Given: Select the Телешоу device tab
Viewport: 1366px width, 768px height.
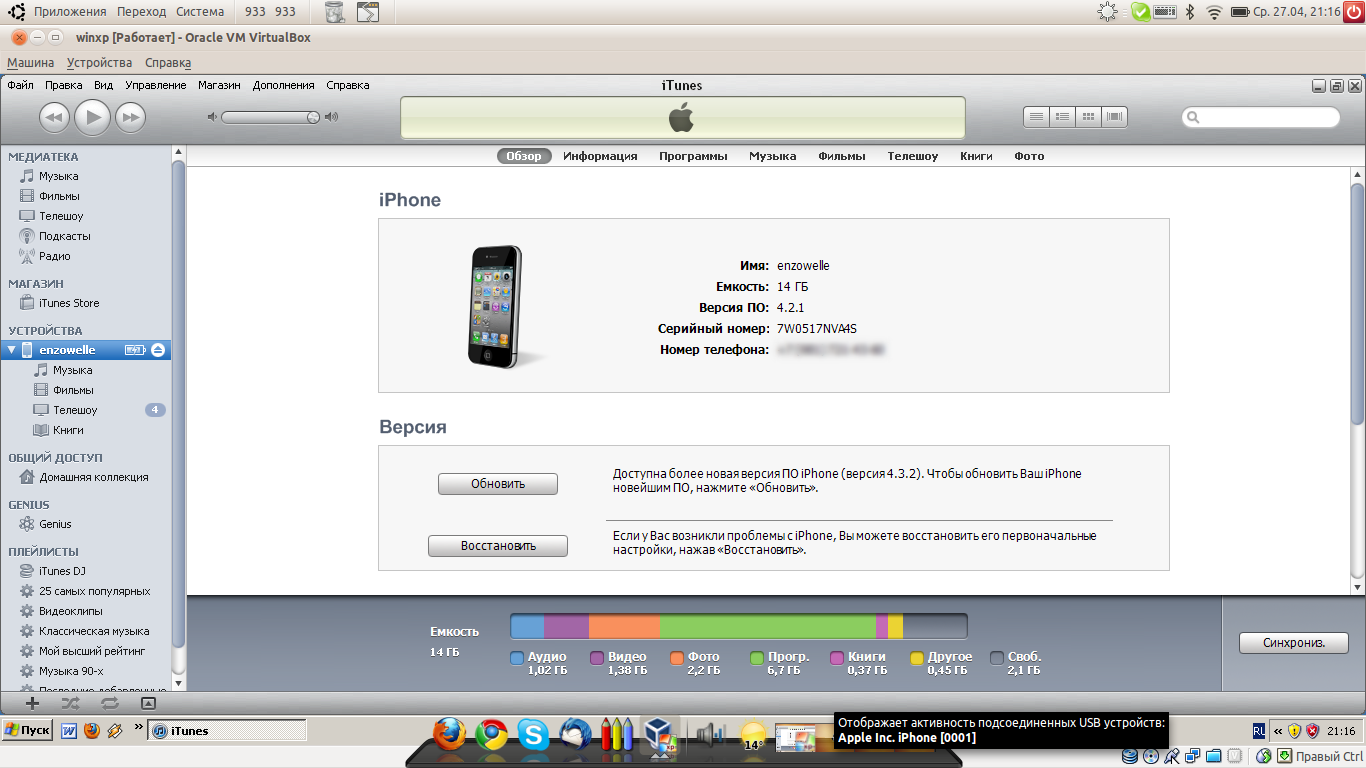Looking at the screenshot, I should click(x=913, y=156).
